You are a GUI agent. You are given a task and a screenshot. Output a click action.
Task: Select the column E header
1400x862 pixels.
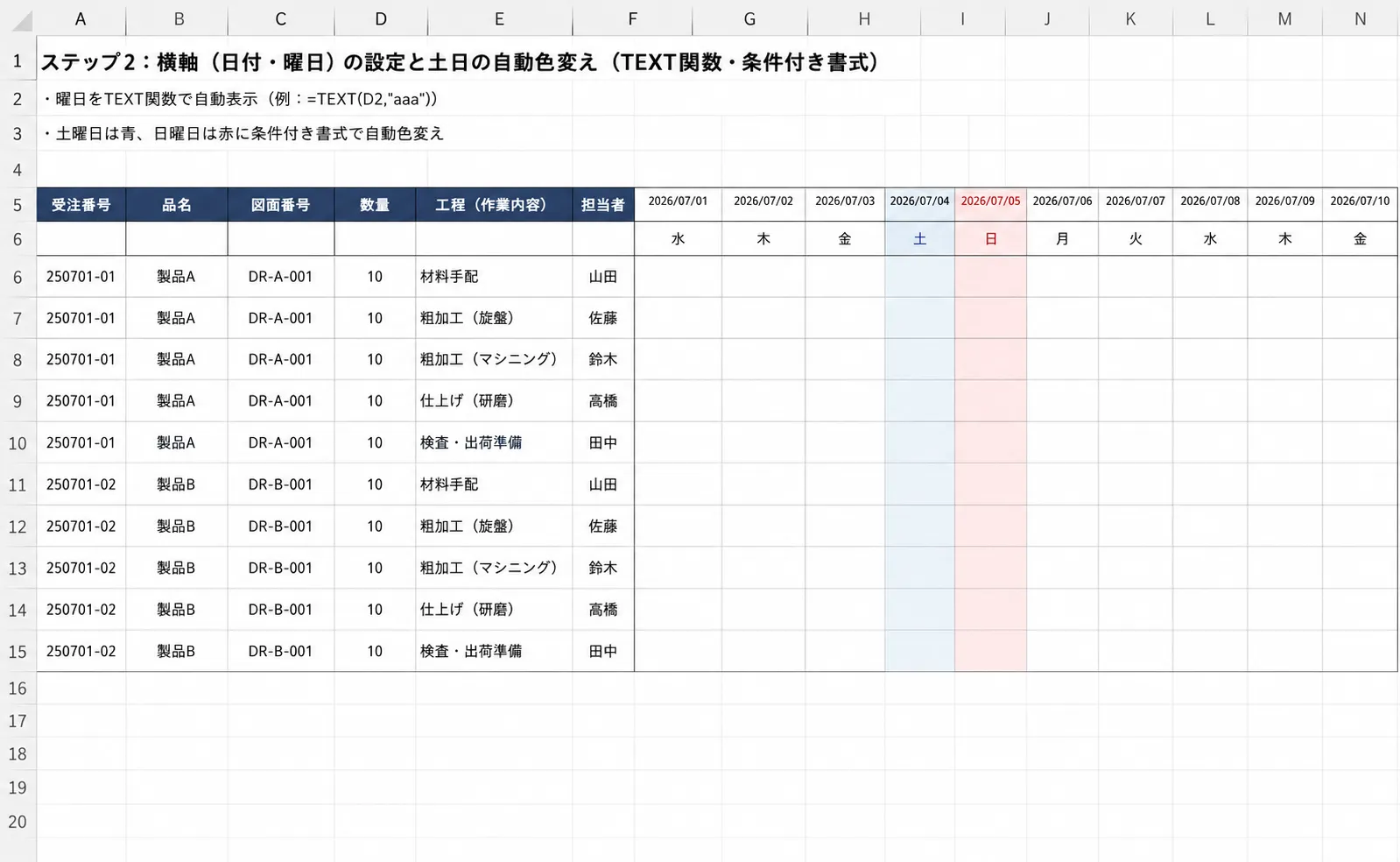[x=499, y=18]
